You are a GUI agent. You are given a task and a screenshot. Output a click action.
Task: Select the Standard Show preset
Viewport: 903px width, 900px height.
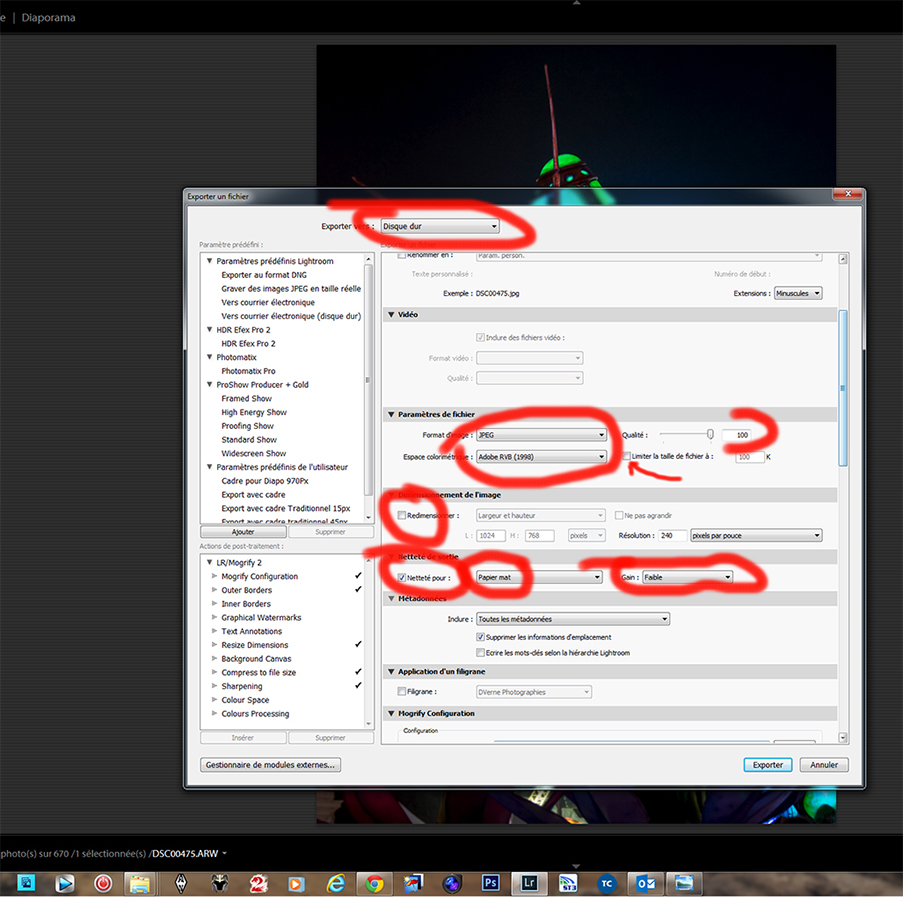click(x=249, y=439)
